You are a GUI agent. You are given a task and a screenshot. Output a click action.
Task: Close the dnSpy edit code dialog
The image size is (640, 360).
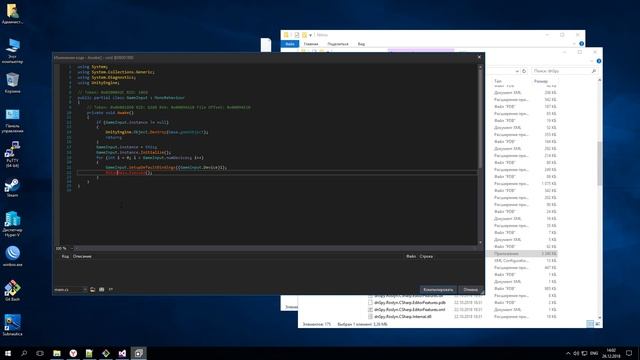[479, 57]
